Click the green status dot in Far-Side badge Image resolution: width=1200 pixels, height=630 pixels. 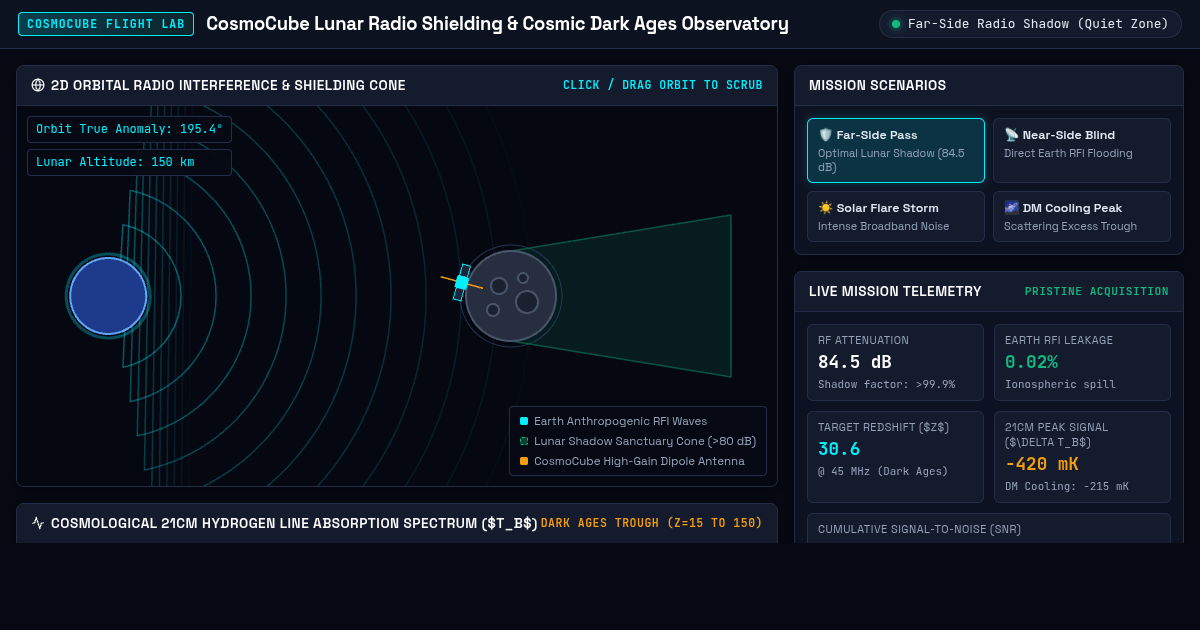coord(896,24)
